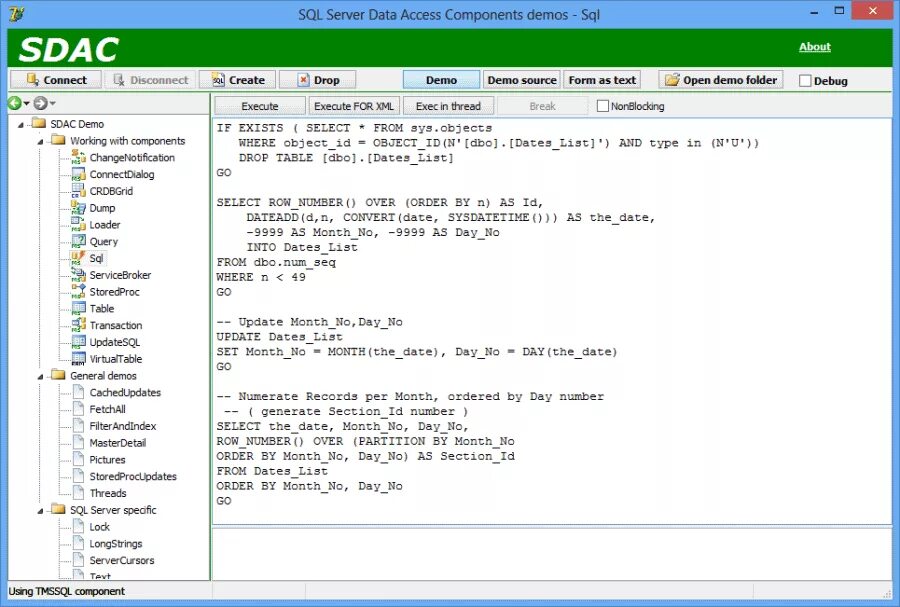900x607 pixels.
Task: Click the SQL Server specific folder icon
Action: coord(58,509)
